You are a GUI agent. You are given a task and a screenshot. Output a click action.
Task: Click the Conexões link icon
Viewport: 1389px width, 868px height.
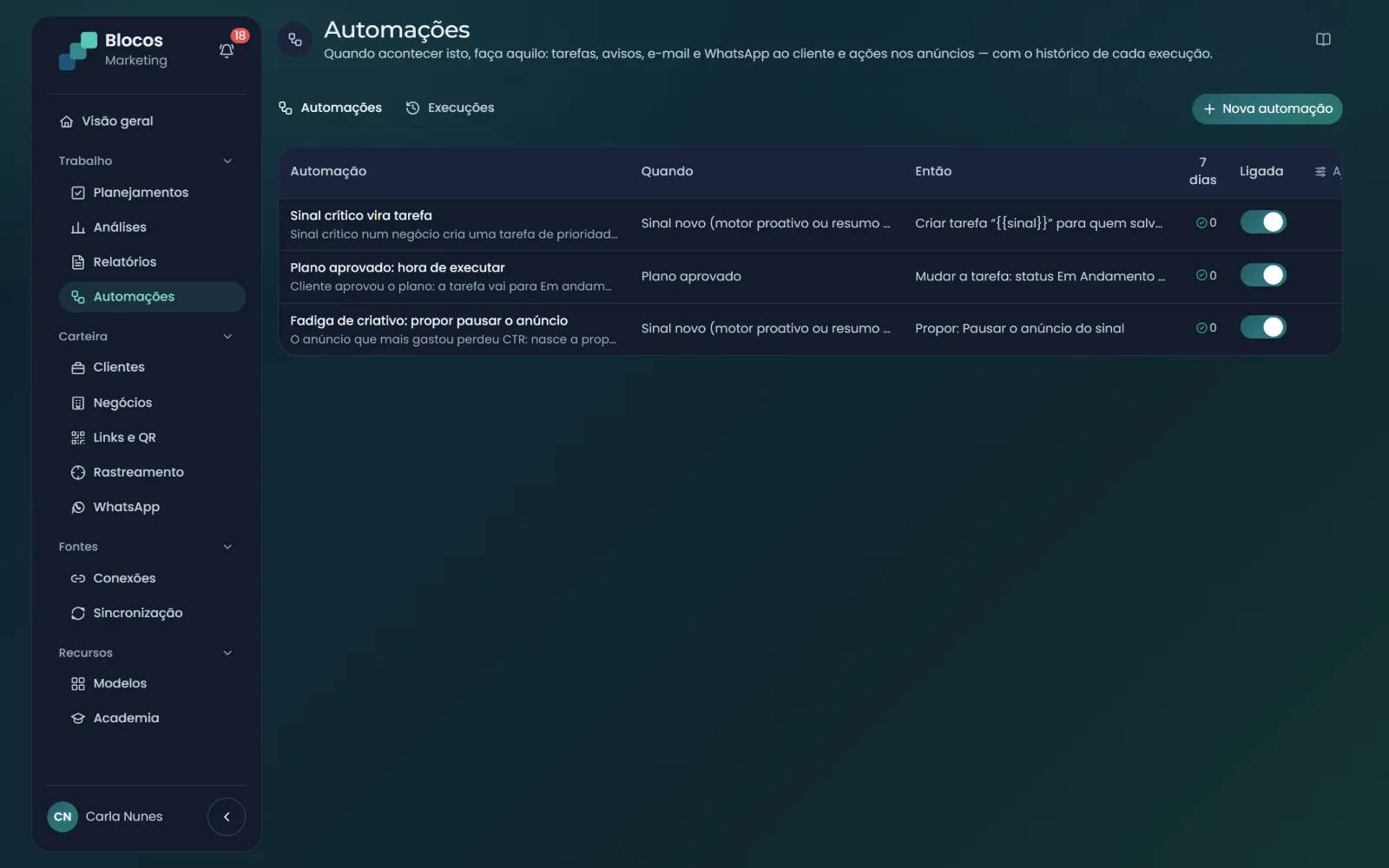[78, 578]
